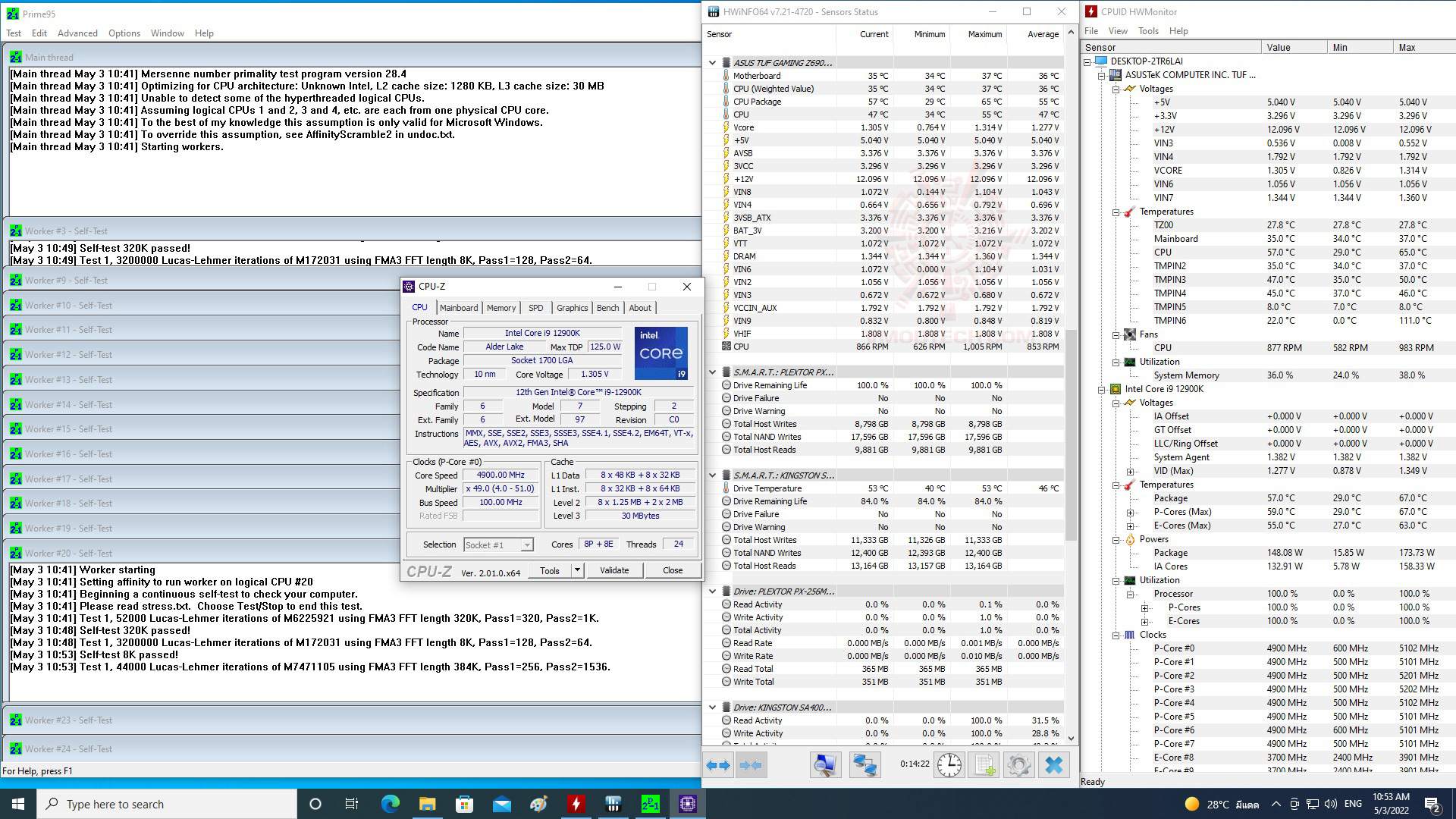
Task: Open HWMonitor Tools menu
Action: [x=1147, y=31]
